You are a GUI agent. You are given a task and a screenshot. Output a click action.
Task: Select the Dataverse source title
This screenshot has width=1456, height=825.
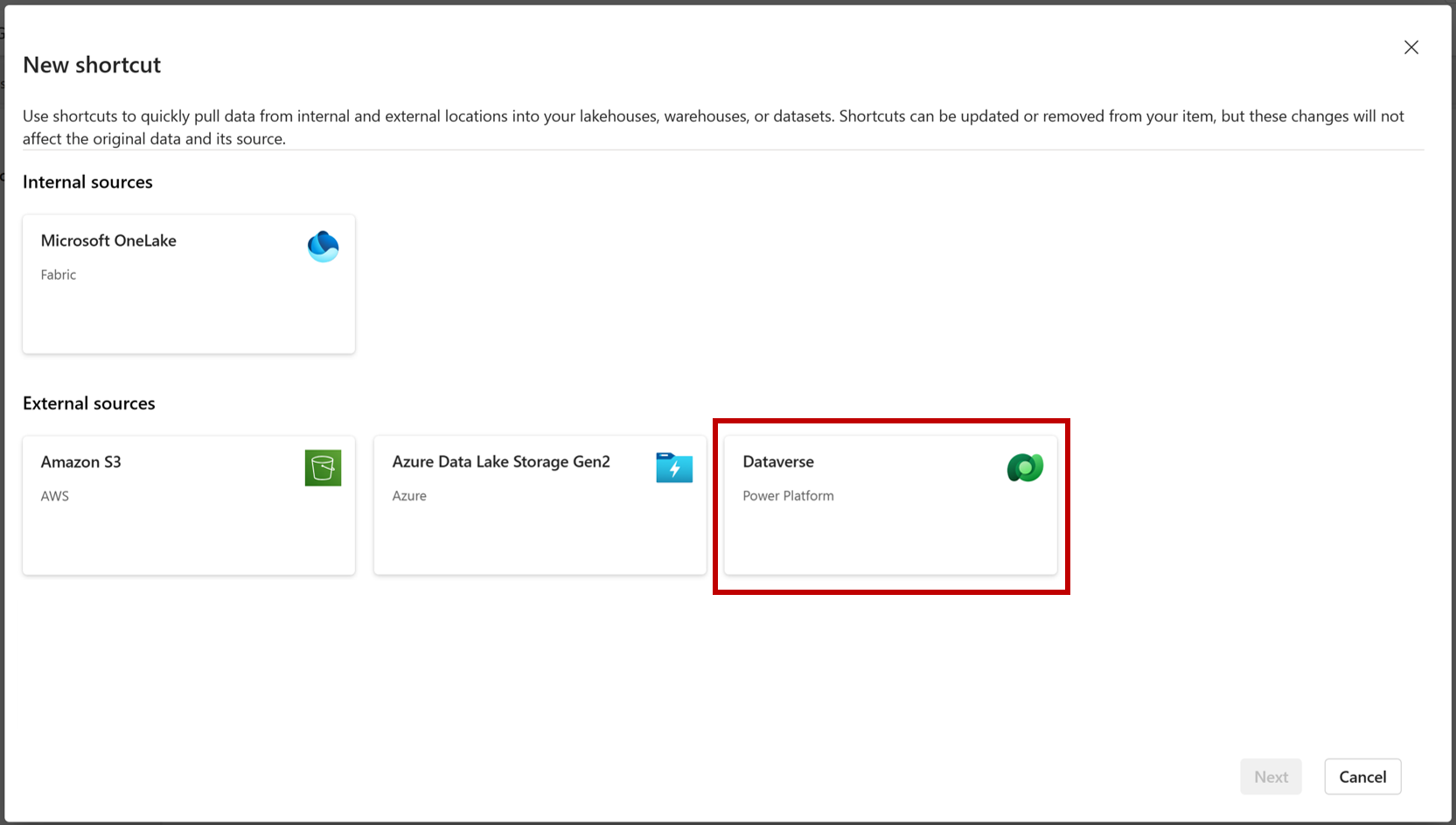point(777,462)
